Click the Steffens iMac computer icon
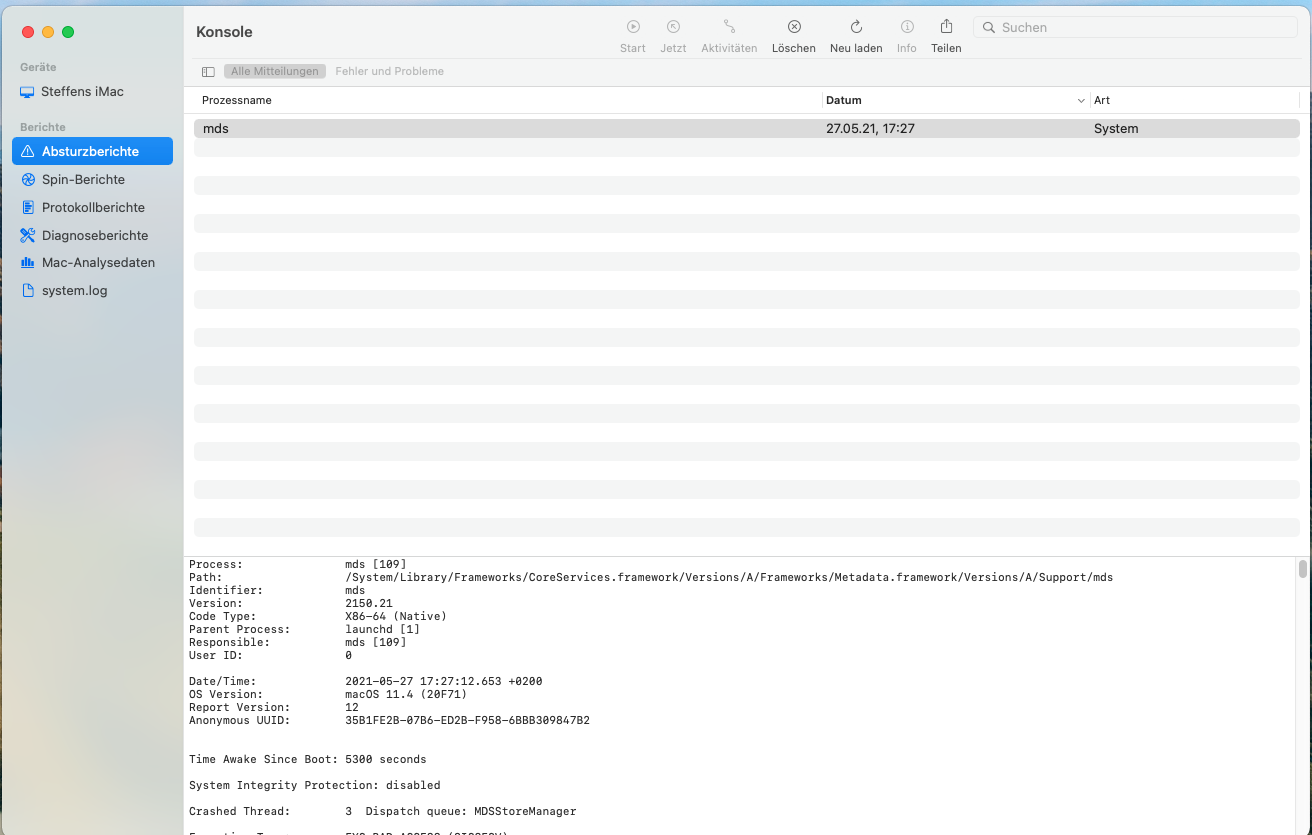 [x=27, y=92]
